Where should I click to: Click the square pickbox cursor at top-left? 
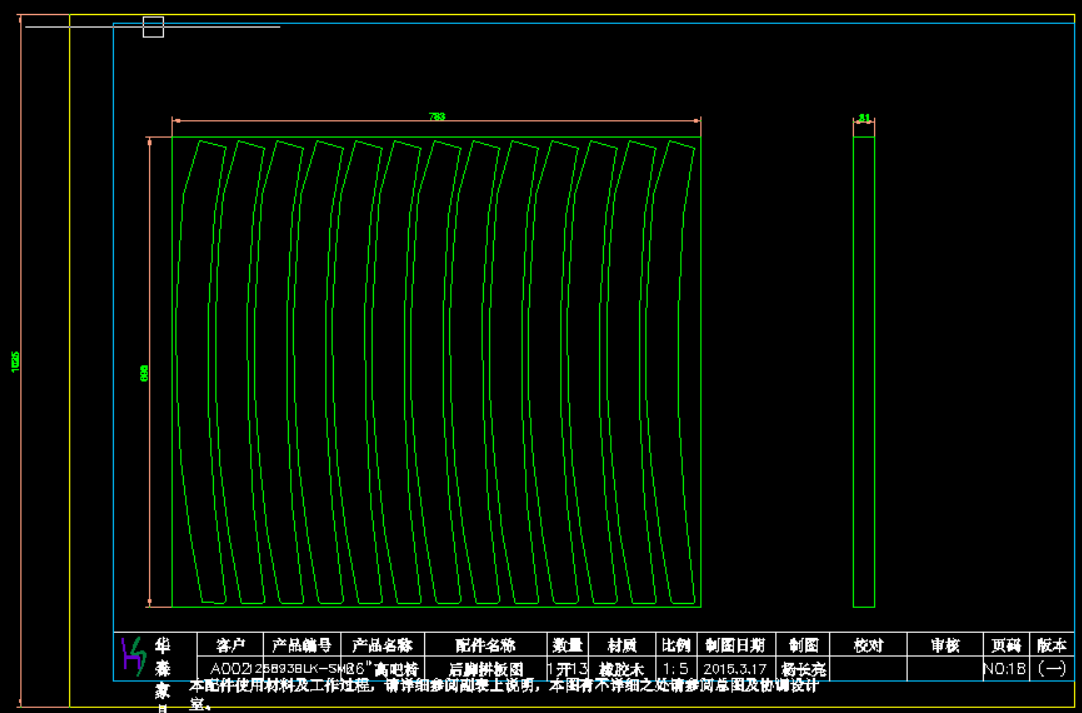[153, 27]
